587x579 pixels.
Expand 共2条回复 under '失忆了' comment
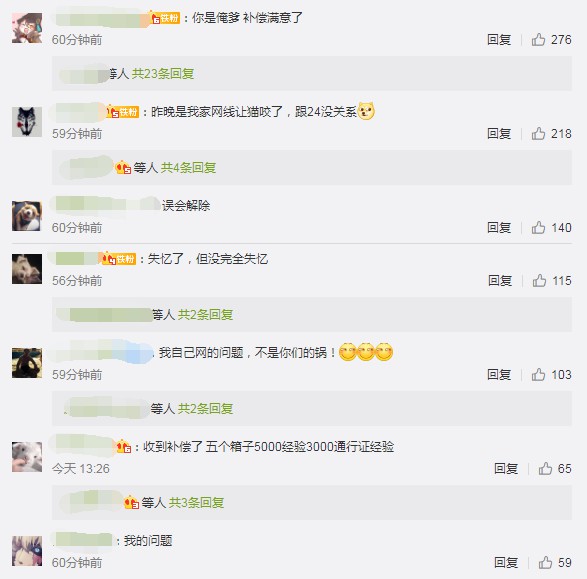point(205,314)
